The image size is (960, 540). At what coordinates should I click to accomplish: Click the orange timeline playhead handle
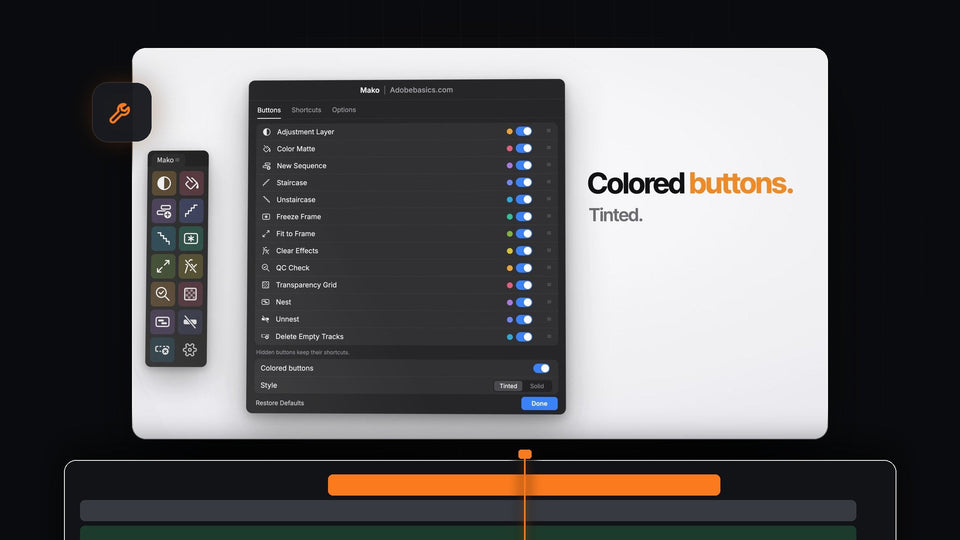coord(525,454)
